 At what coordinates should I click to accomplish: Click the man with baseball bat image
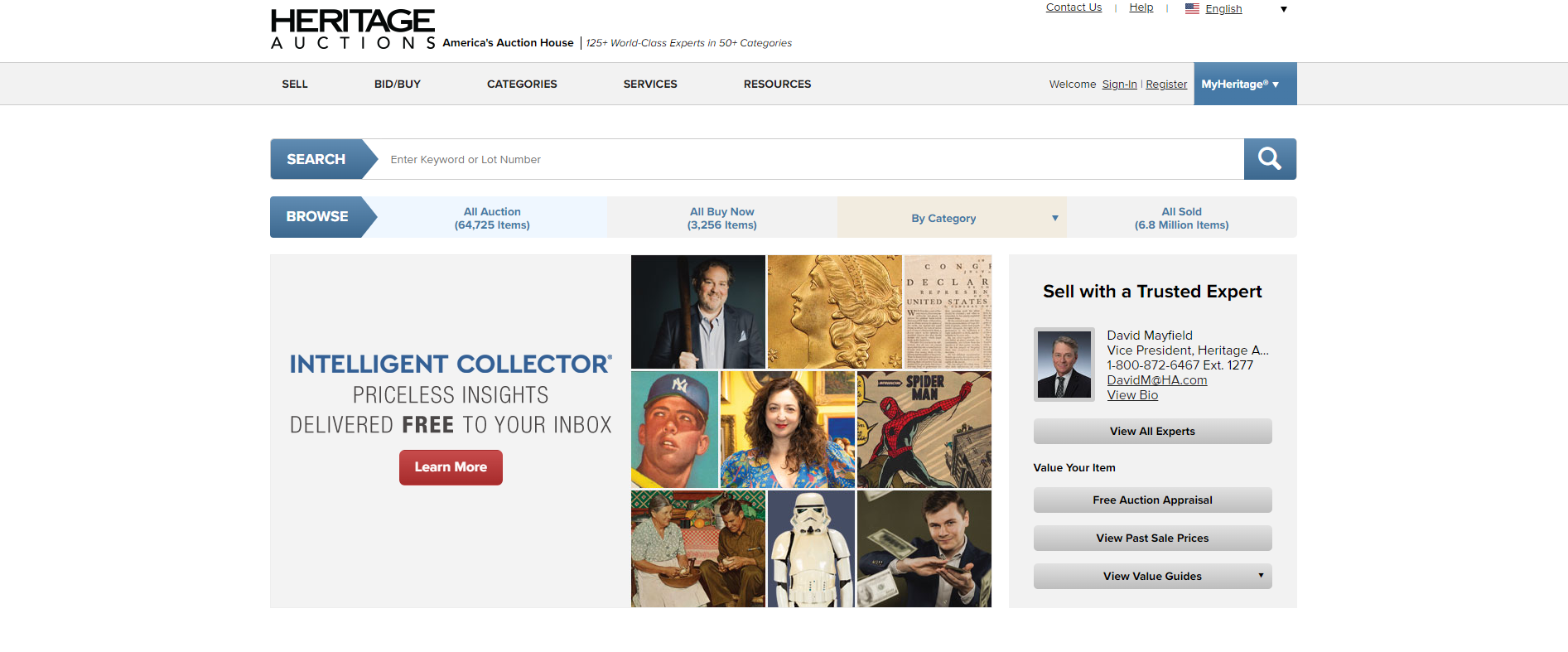tap(698, 312)
